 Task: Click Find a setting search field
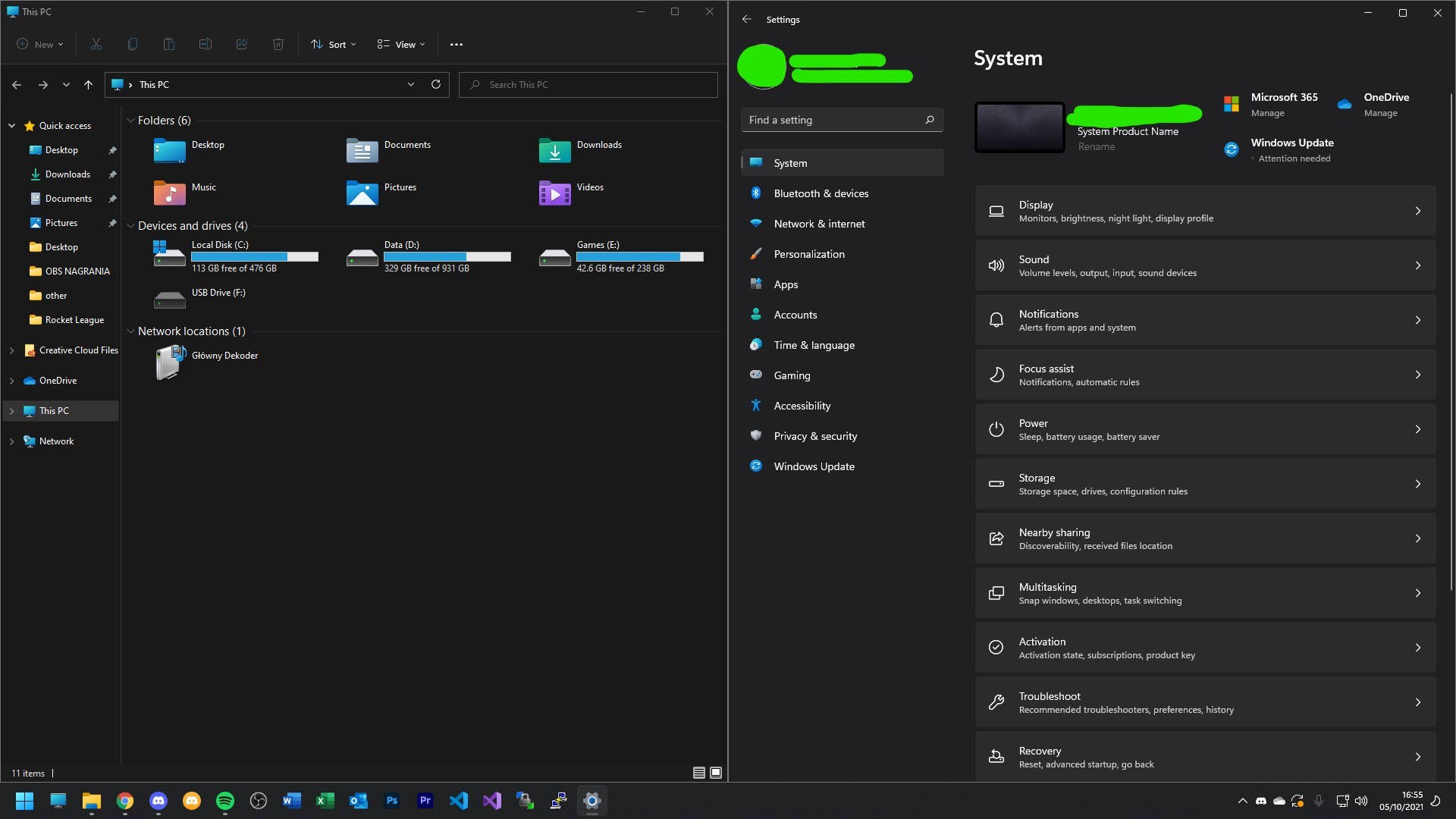coord(841,119)
